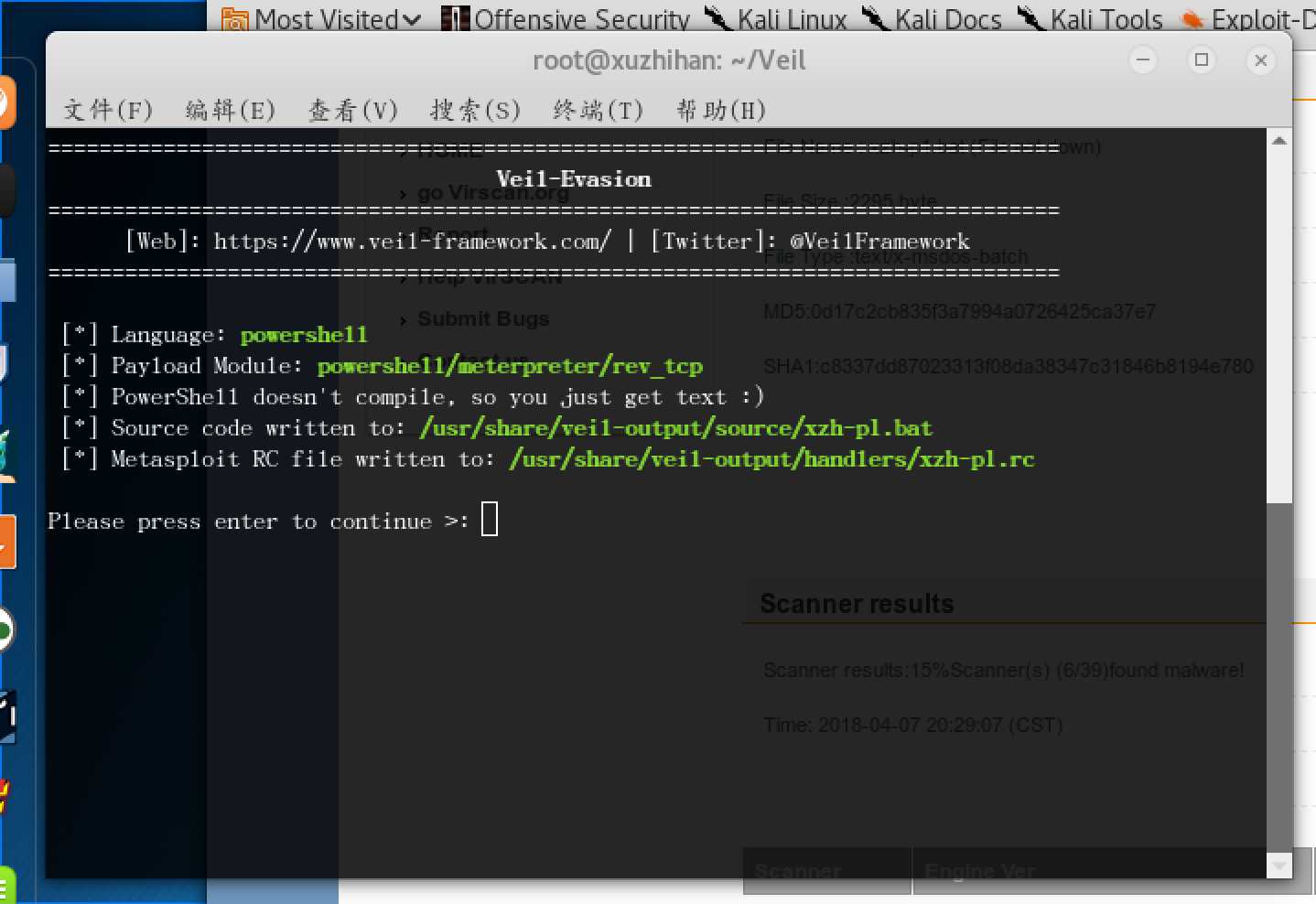Open the 查看(V) terminal menu
1316x904 pixels.
[x=353, y=111]
